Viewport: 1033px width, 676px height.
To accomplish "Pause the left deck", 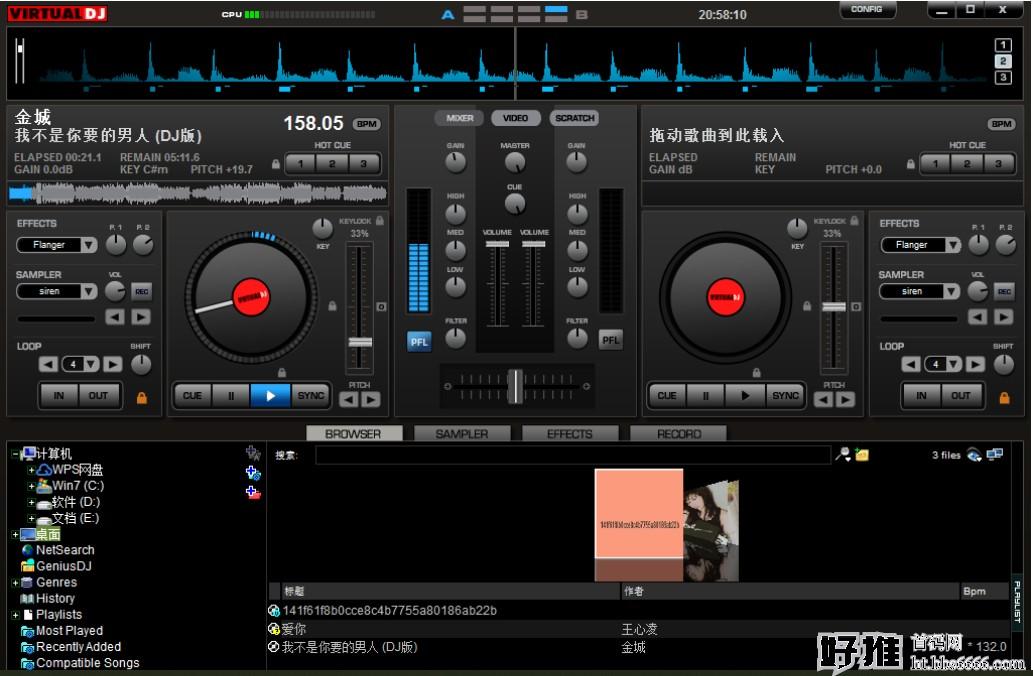I will pos(231,396).
